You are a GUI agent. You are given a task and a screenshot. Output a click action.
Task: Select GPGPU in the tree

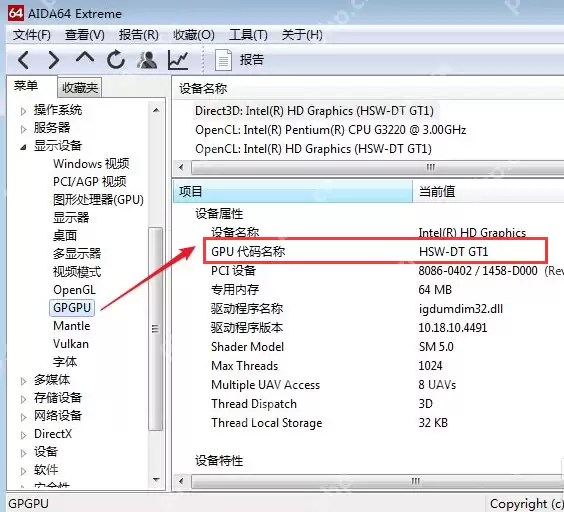click(72, 308)
